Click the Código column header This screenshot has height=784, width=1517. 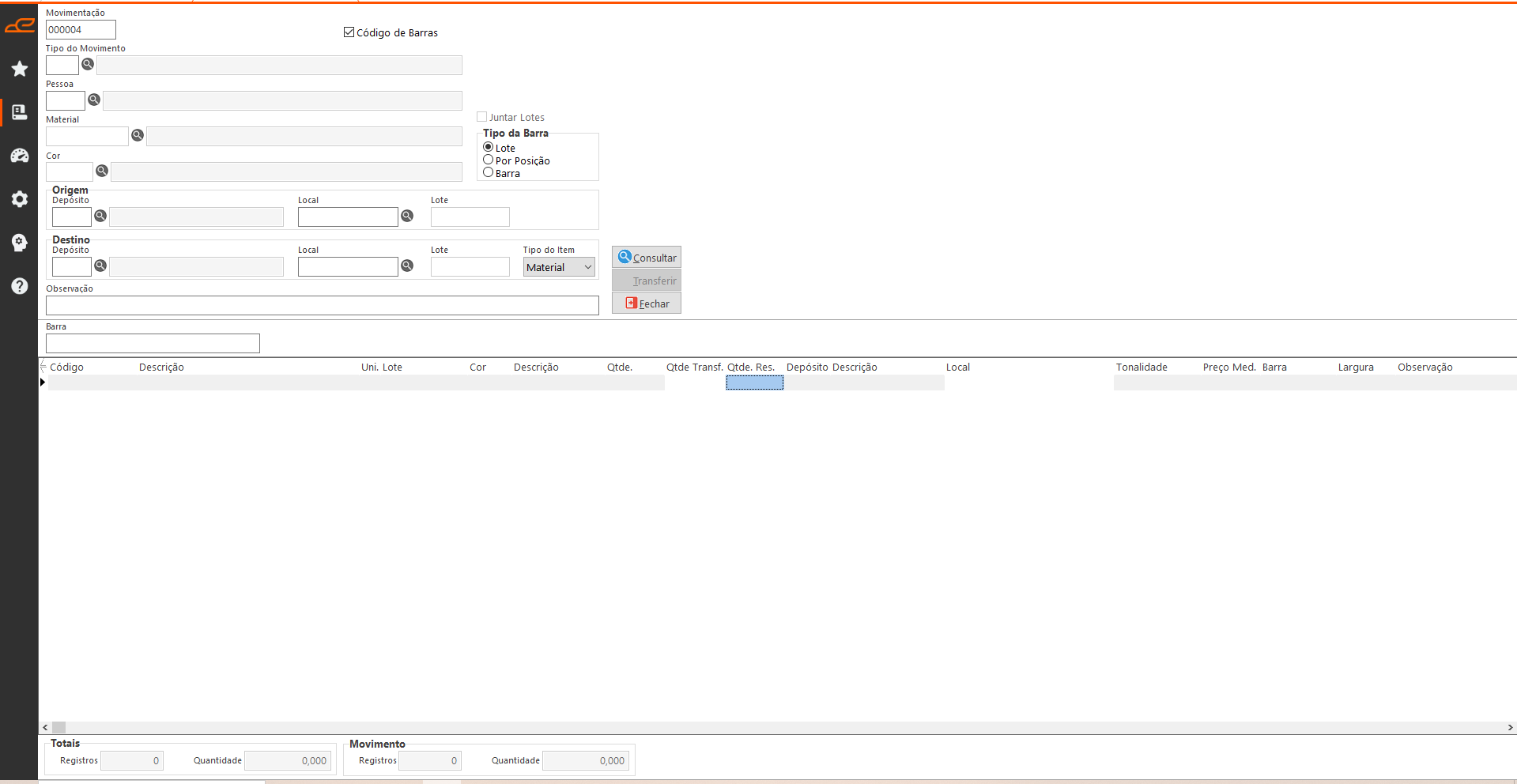pos(67,367)
